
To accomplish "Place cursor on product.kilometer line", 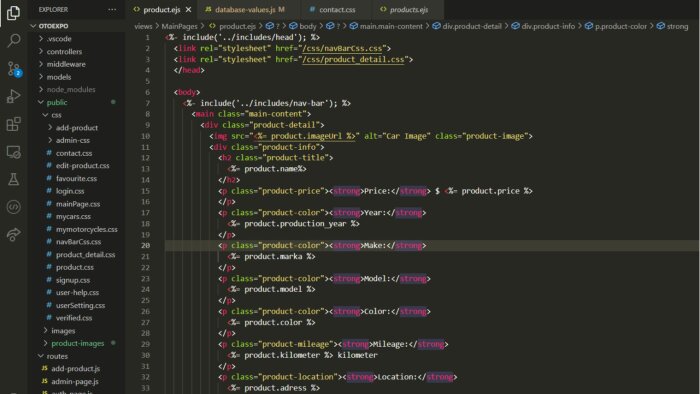I will [x=302, y=355].
